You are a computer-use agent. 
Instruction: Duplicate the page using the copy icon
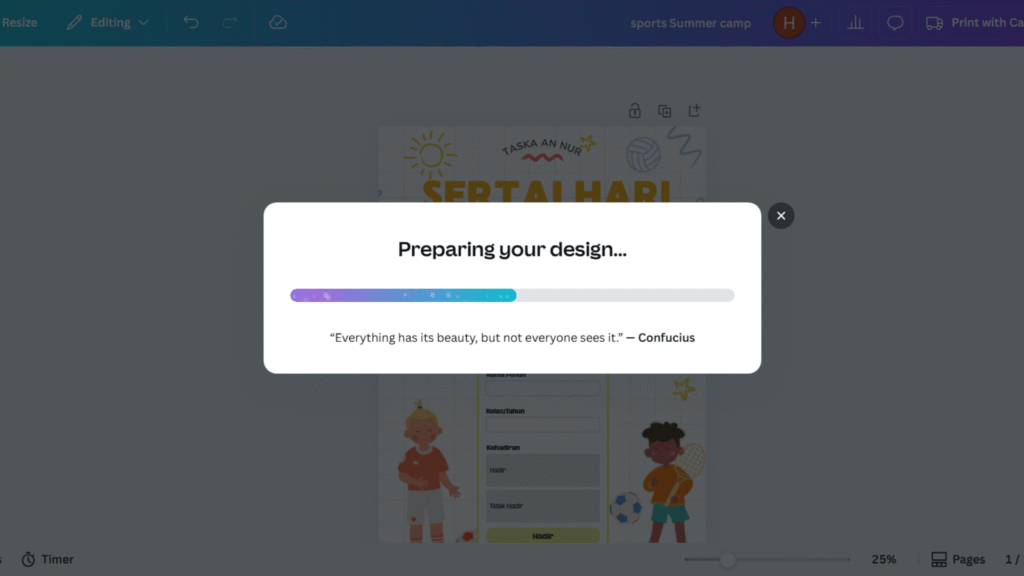(664, 111)
